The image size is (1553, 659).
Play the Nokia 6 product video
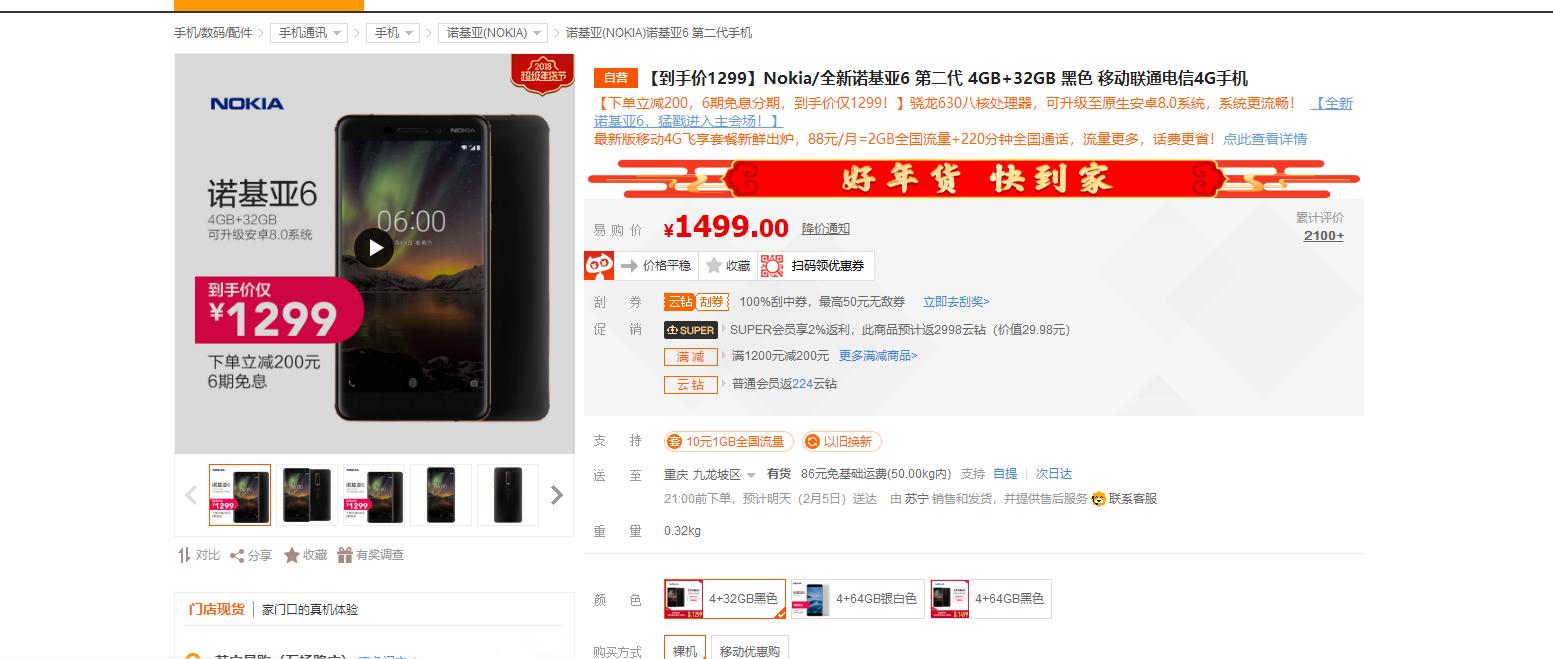pos(375,247)
